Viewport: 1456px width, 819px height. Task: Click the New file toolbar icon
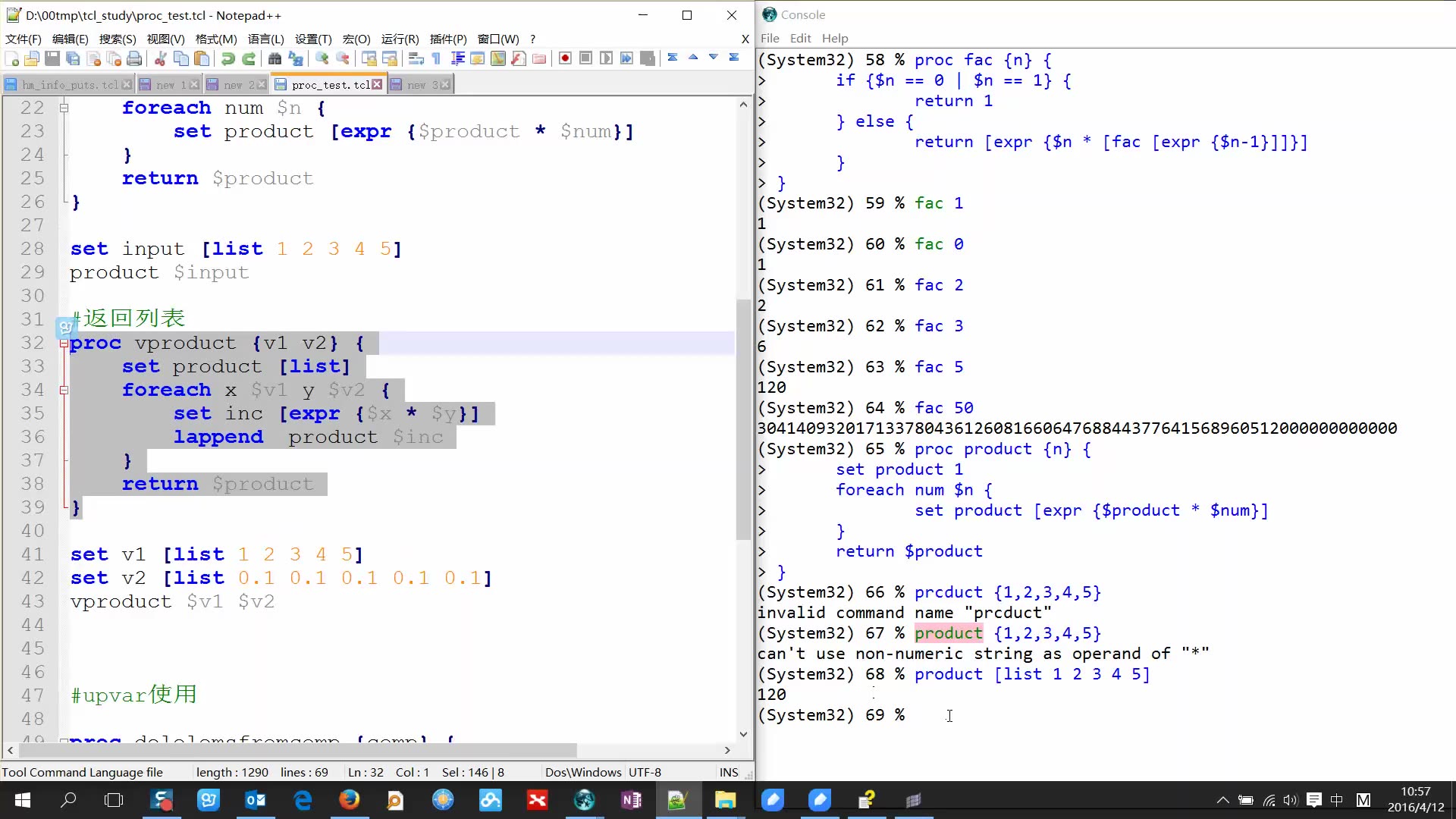11,58
